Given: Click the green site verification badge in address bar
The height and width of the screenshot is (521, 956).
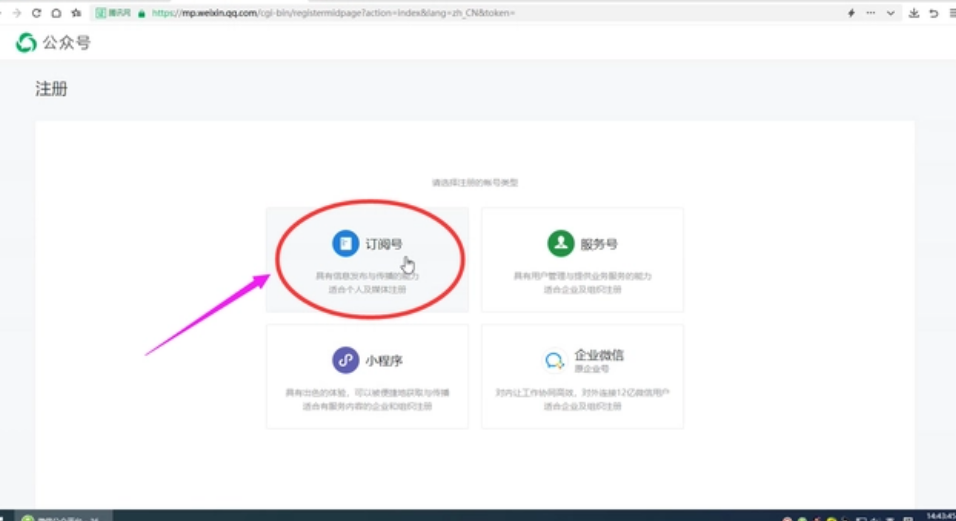Looking at the screenshot, I should [x=113, y=13].
